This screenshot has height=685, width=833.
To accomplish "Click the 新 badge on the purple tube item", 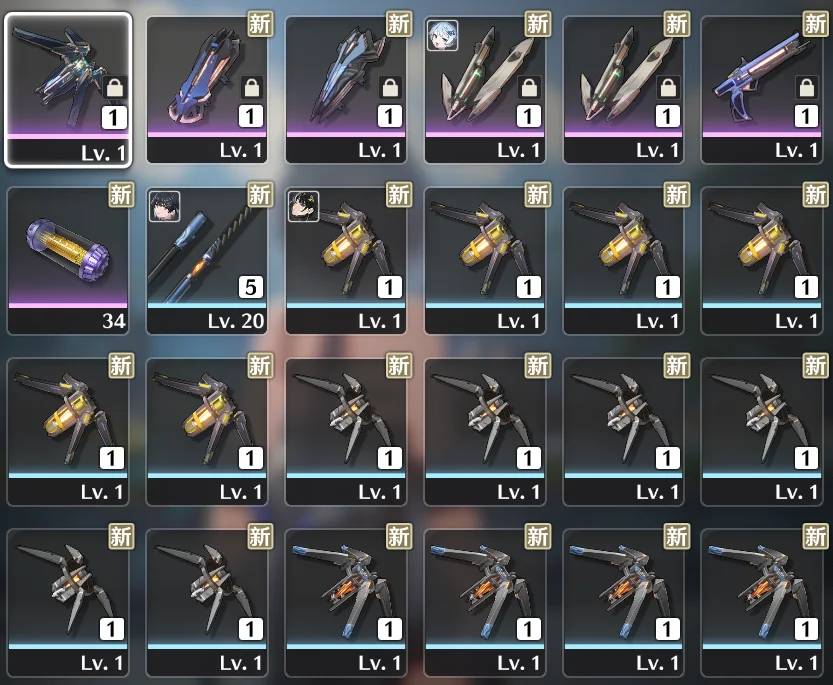I will click(121, 194).
